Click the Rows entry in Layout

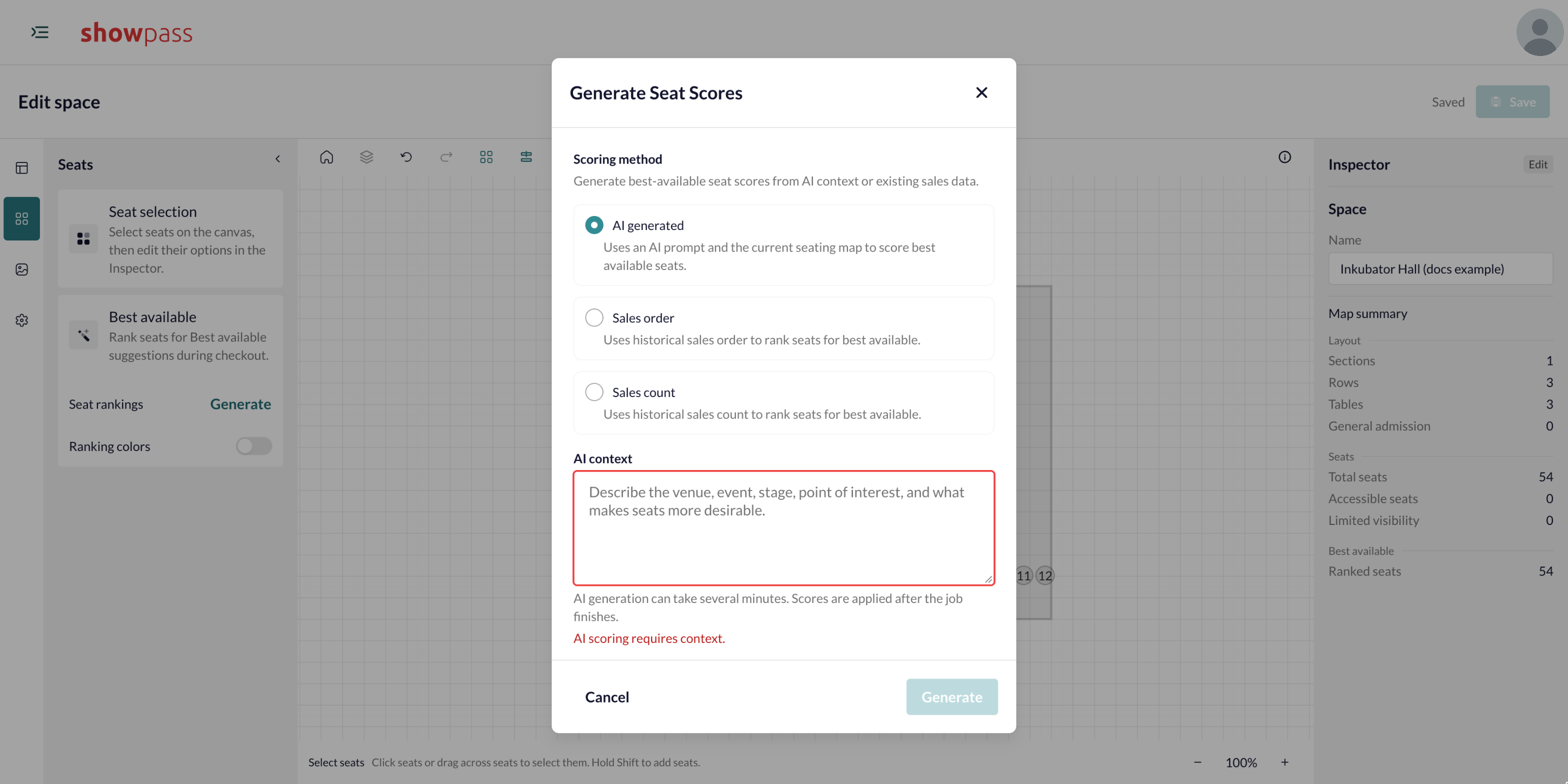click(x=1440, y=382)
